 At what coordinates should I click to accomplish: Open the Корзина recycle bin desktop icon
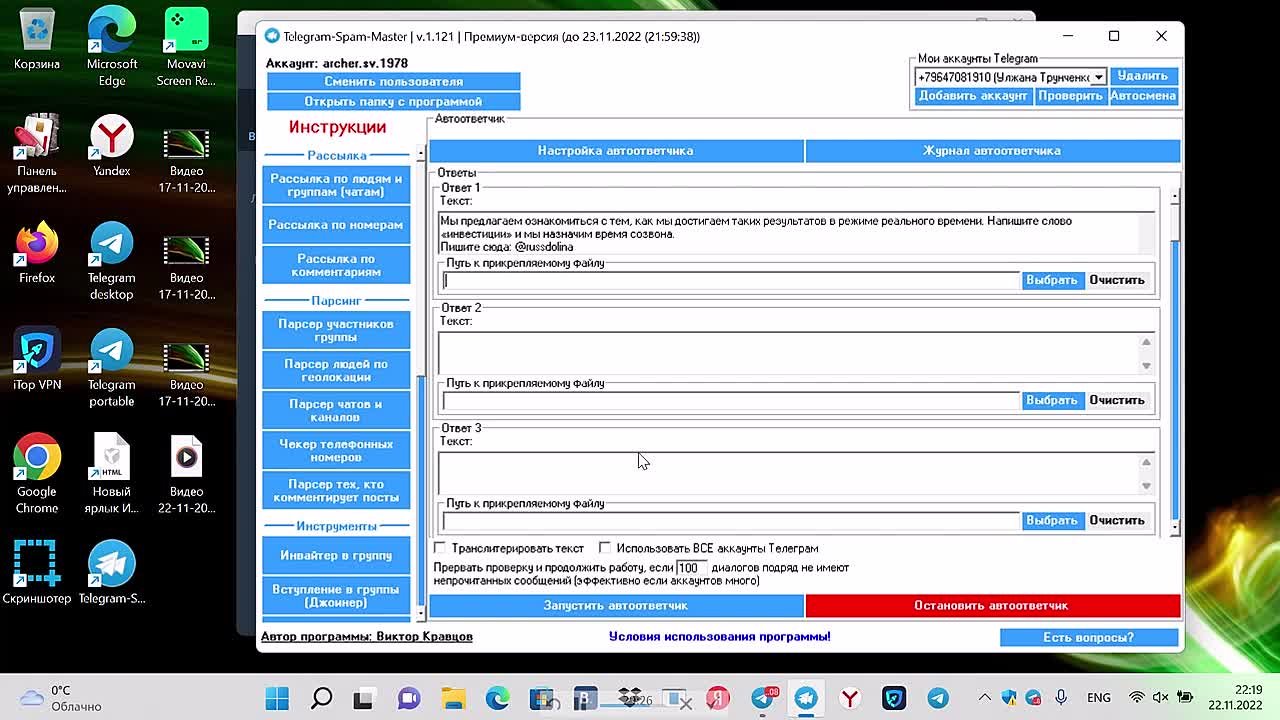[x=37, y=40]
